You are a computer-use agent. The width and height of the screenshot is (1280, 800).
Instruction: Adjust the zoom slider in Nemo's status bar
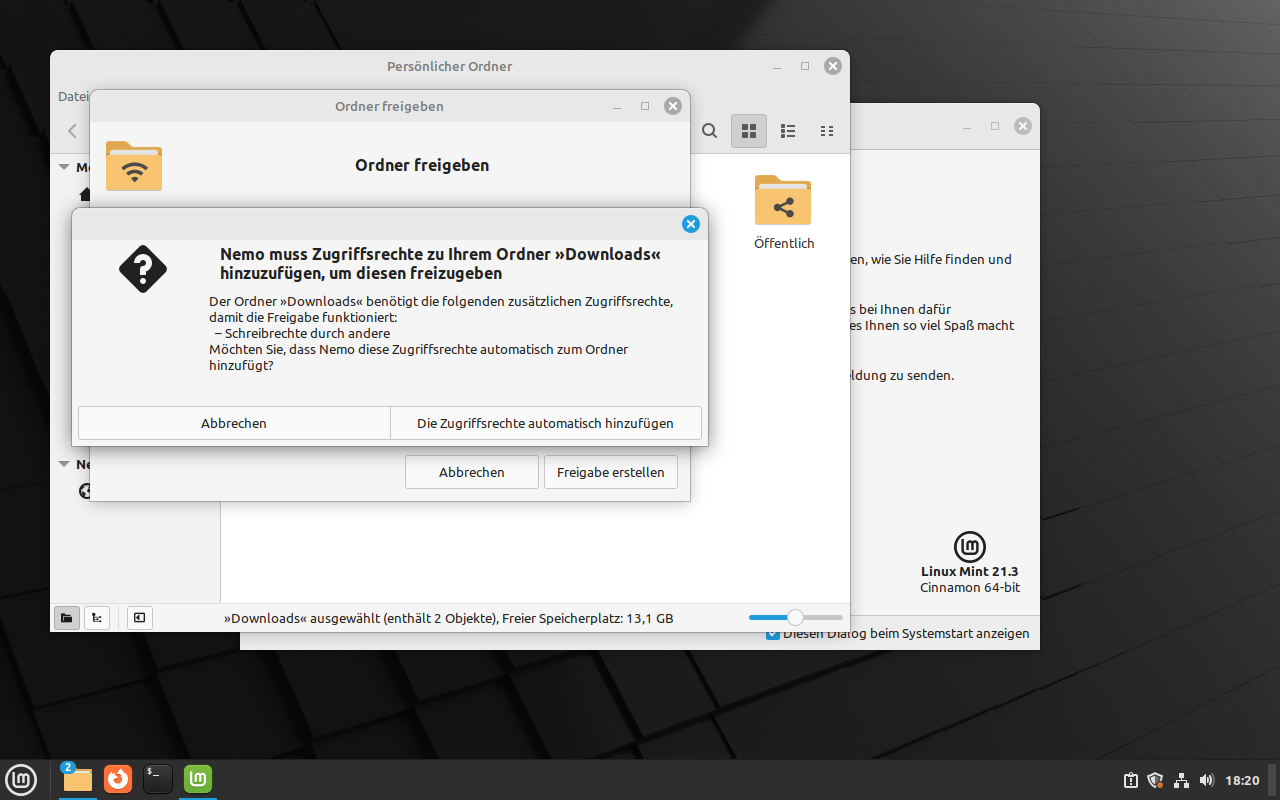click(x=795, y=618)
